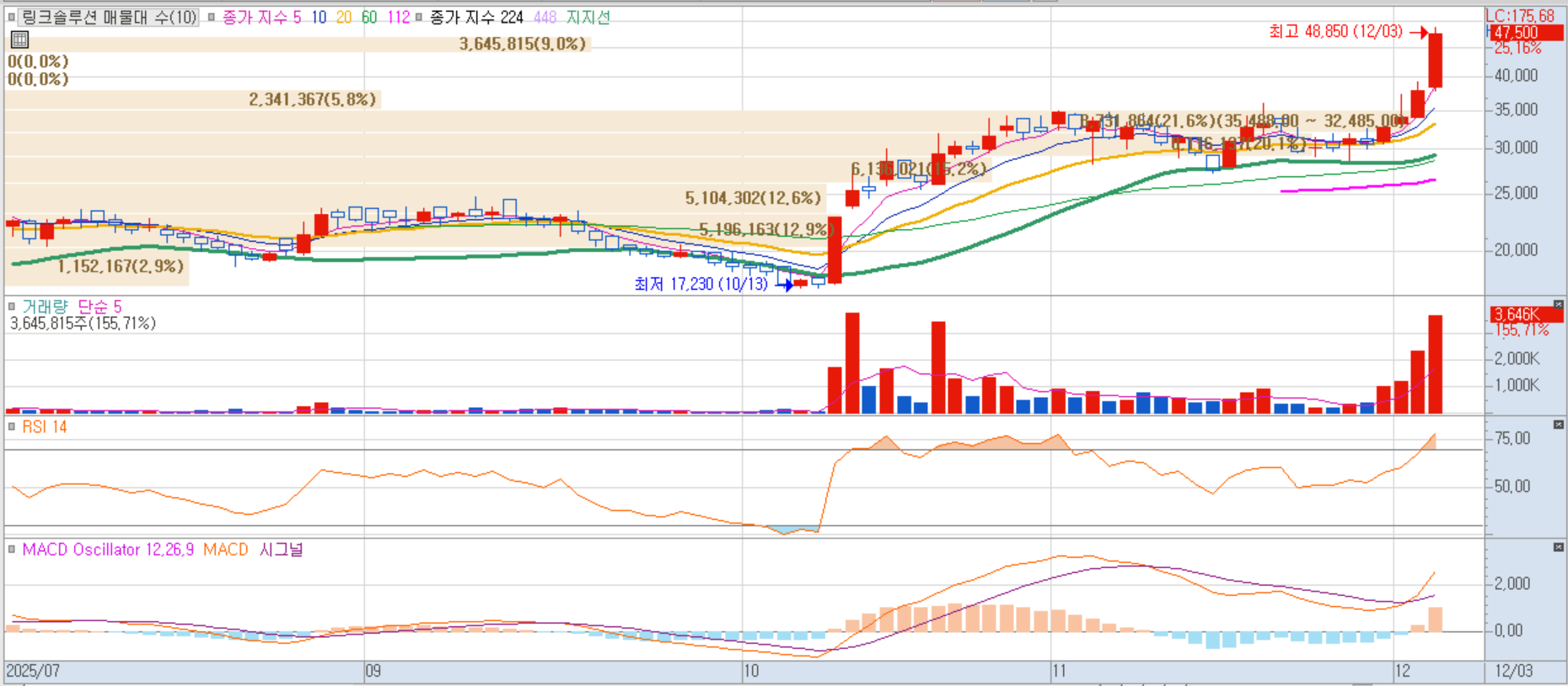Click the grid table icon below the chart title

click(19, 40)
